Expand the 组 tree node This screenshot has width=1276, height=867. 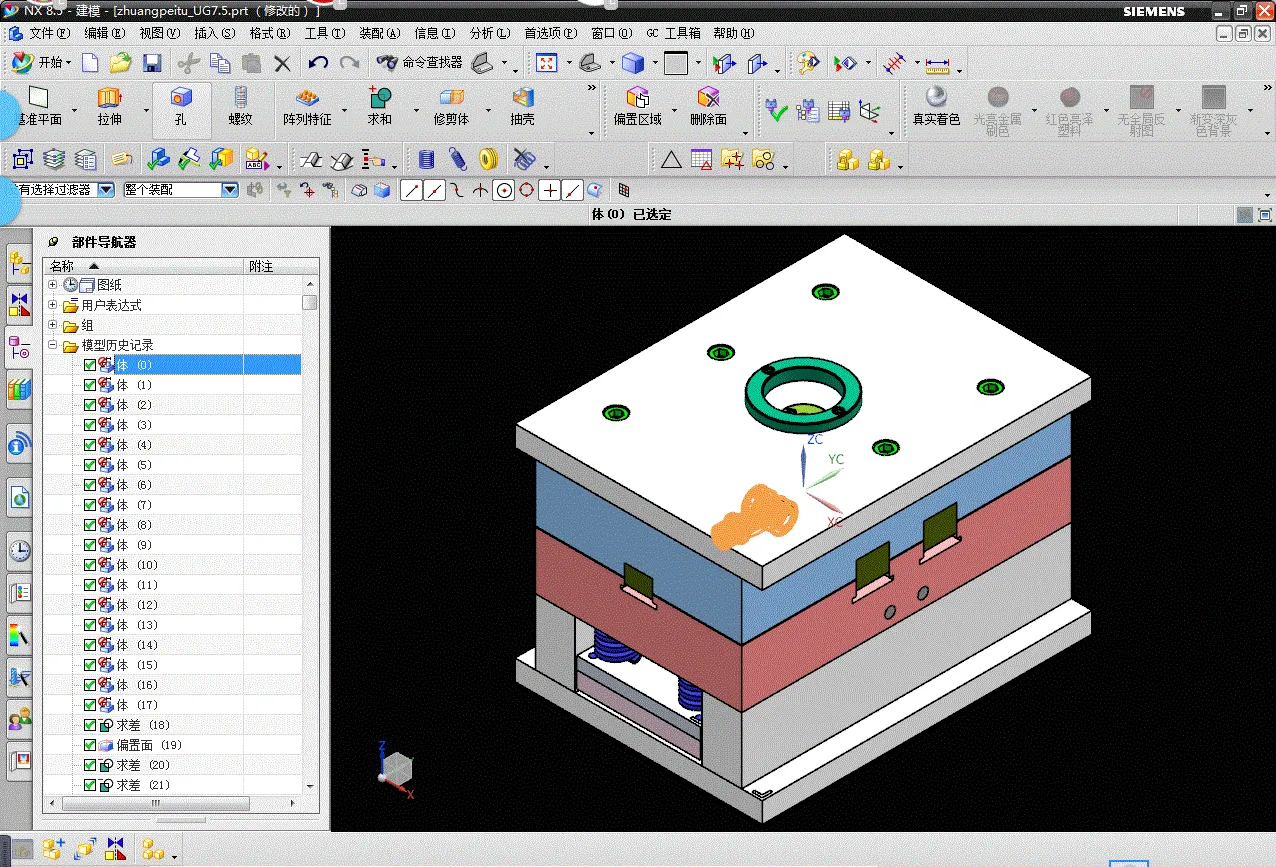(x=53, y=325)
